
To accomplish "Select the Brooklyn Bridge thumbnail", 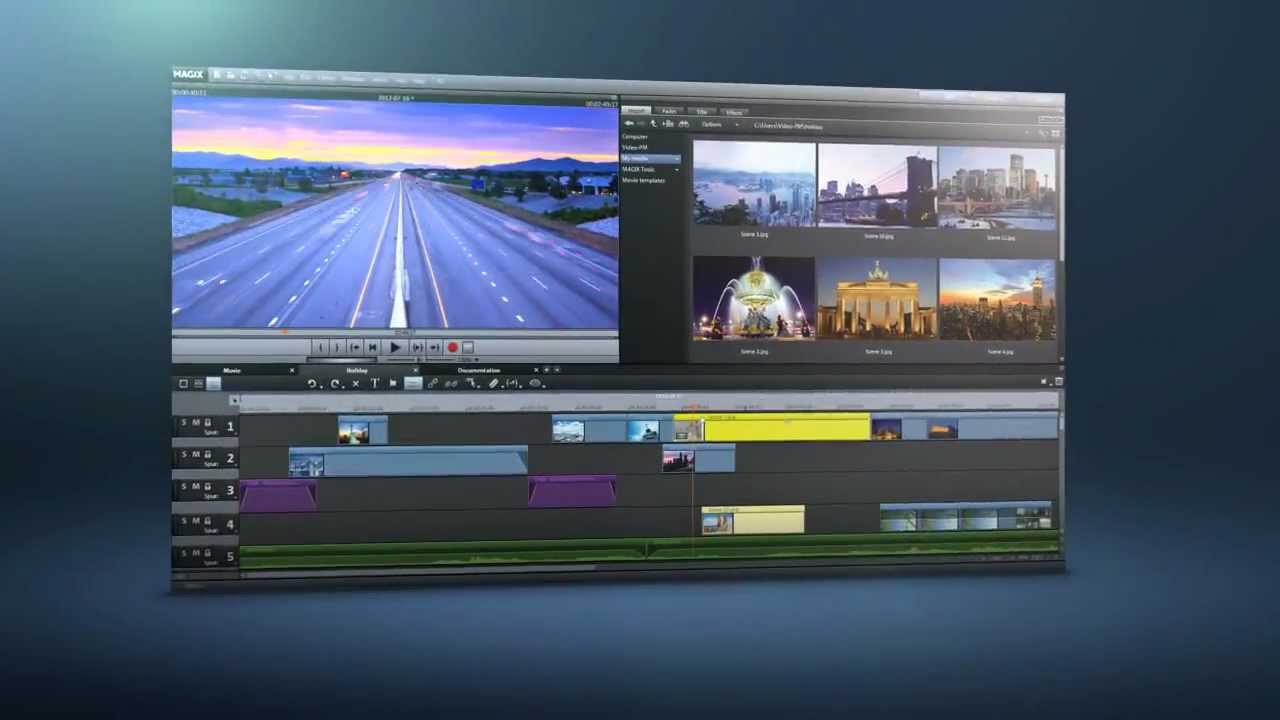I will click(x=877, y=186).
